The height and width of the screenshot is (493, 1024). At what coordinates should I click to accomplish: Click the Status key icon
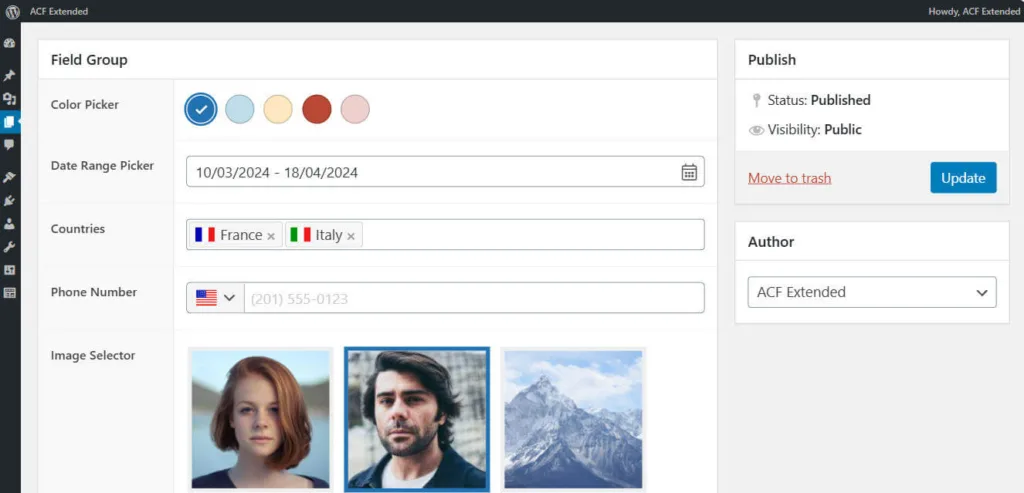756,101
